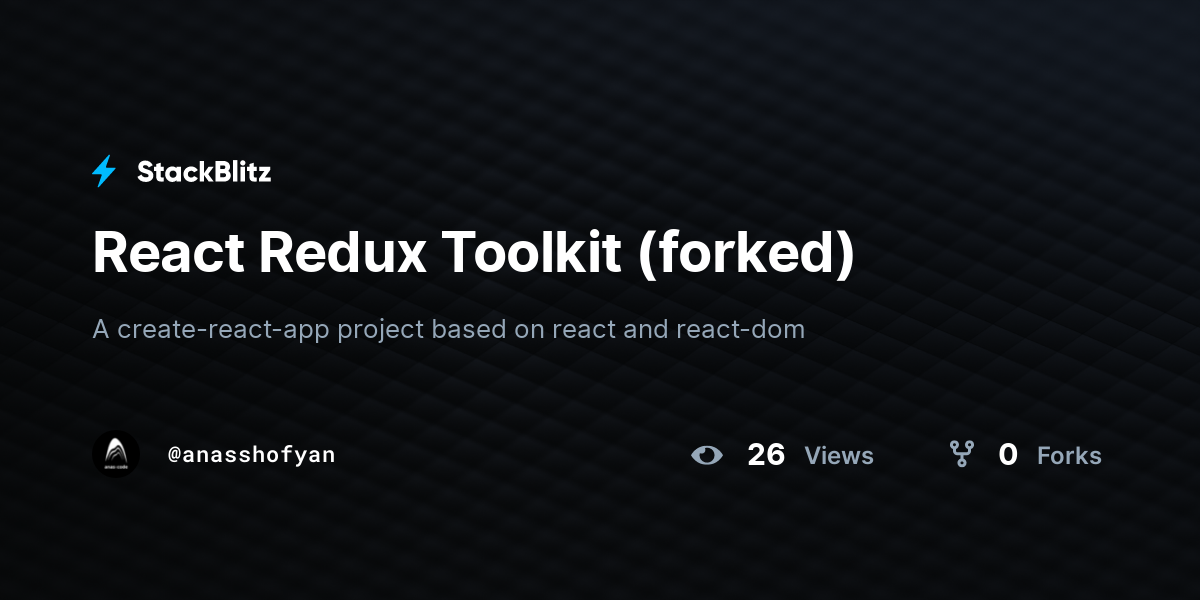Screen dimensions: 1200x600
Task: Click the Views label
Action: click(x=839, y=456)
